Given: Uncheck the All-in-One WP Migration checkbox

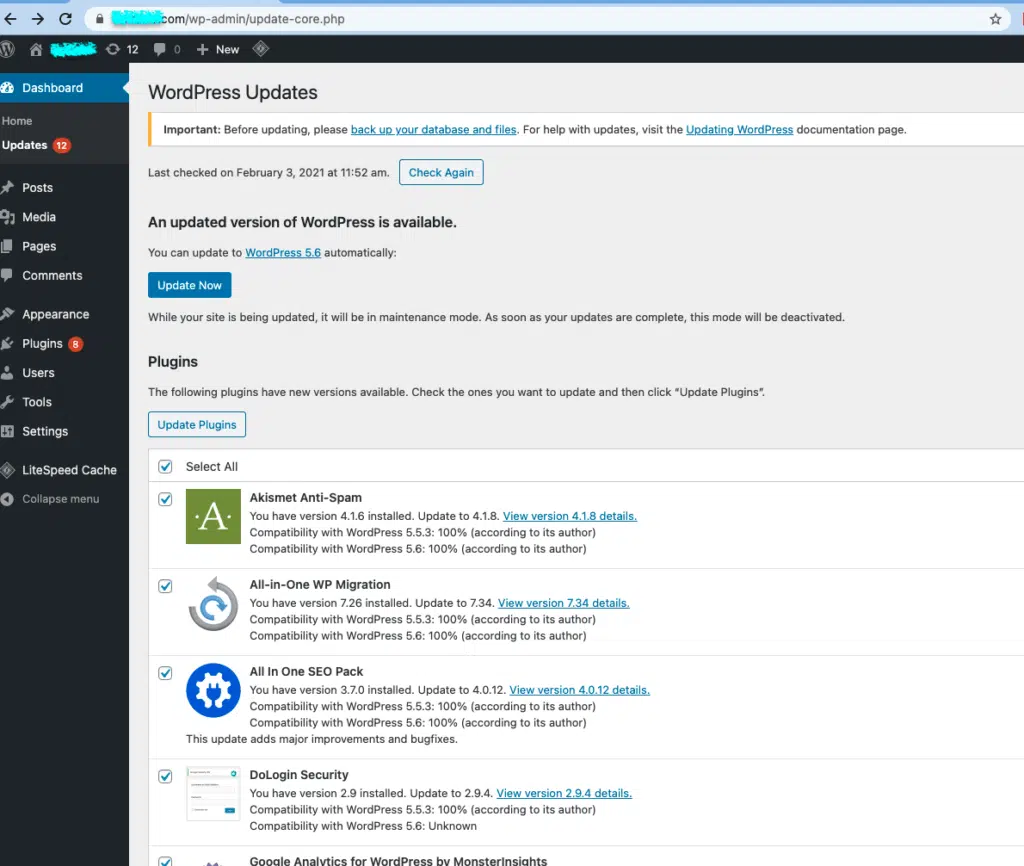Looking at the screenshot, I should click(165, 586).
